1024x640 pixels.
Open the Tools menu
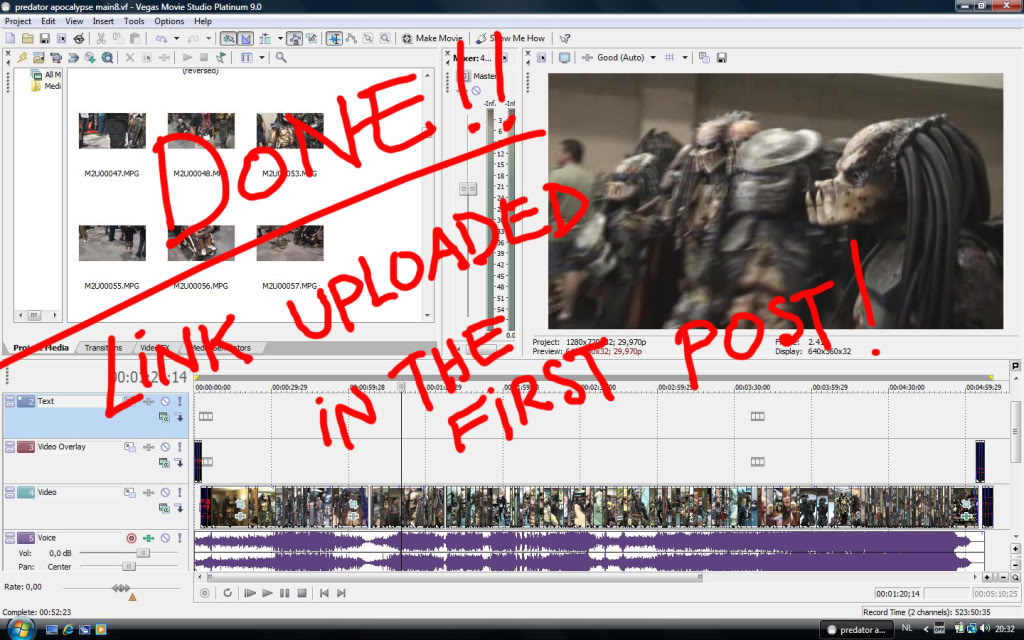point(134,21)
